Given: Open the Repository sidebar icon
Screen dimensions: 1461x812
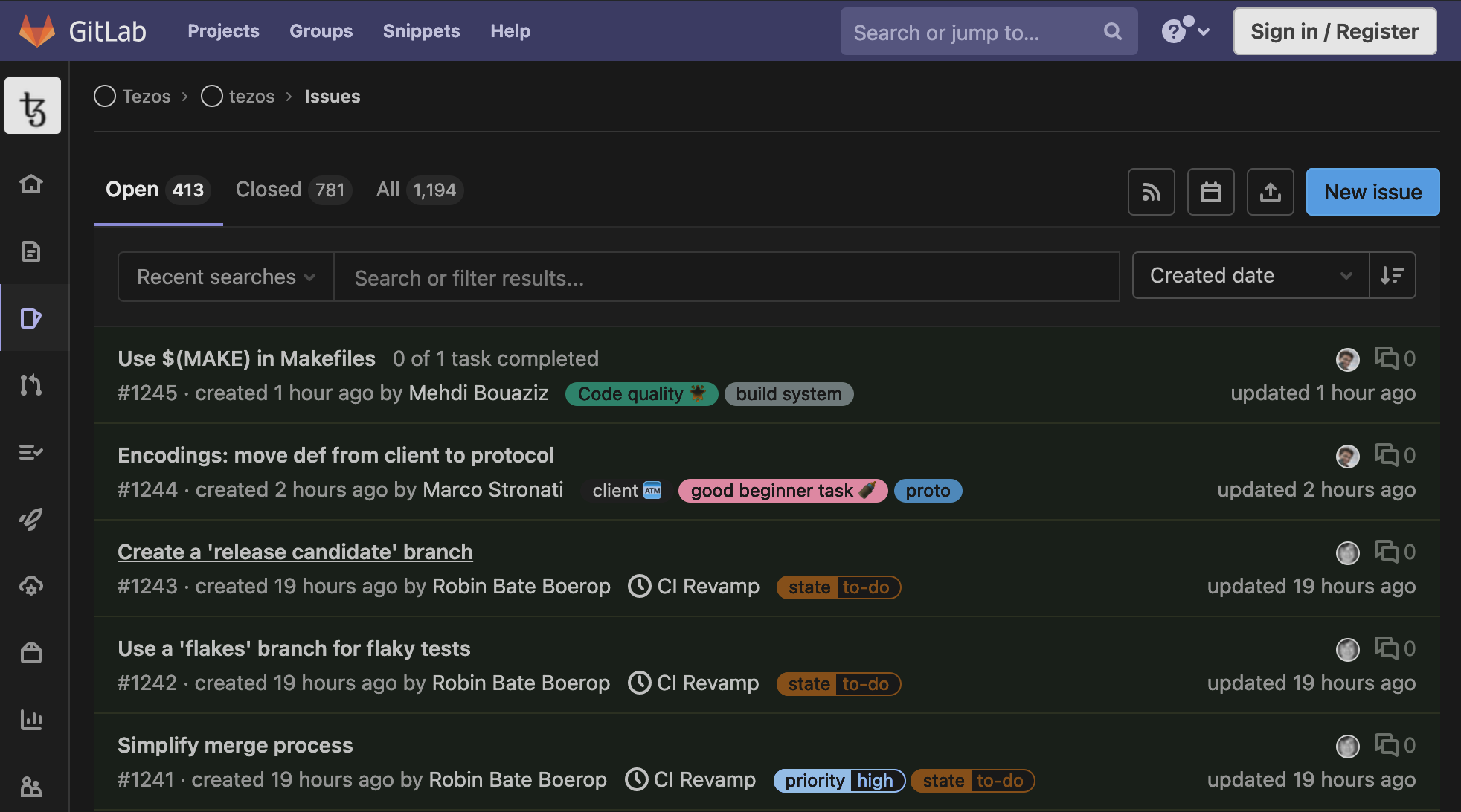Looking at the screenshot, I should [31, 251].
